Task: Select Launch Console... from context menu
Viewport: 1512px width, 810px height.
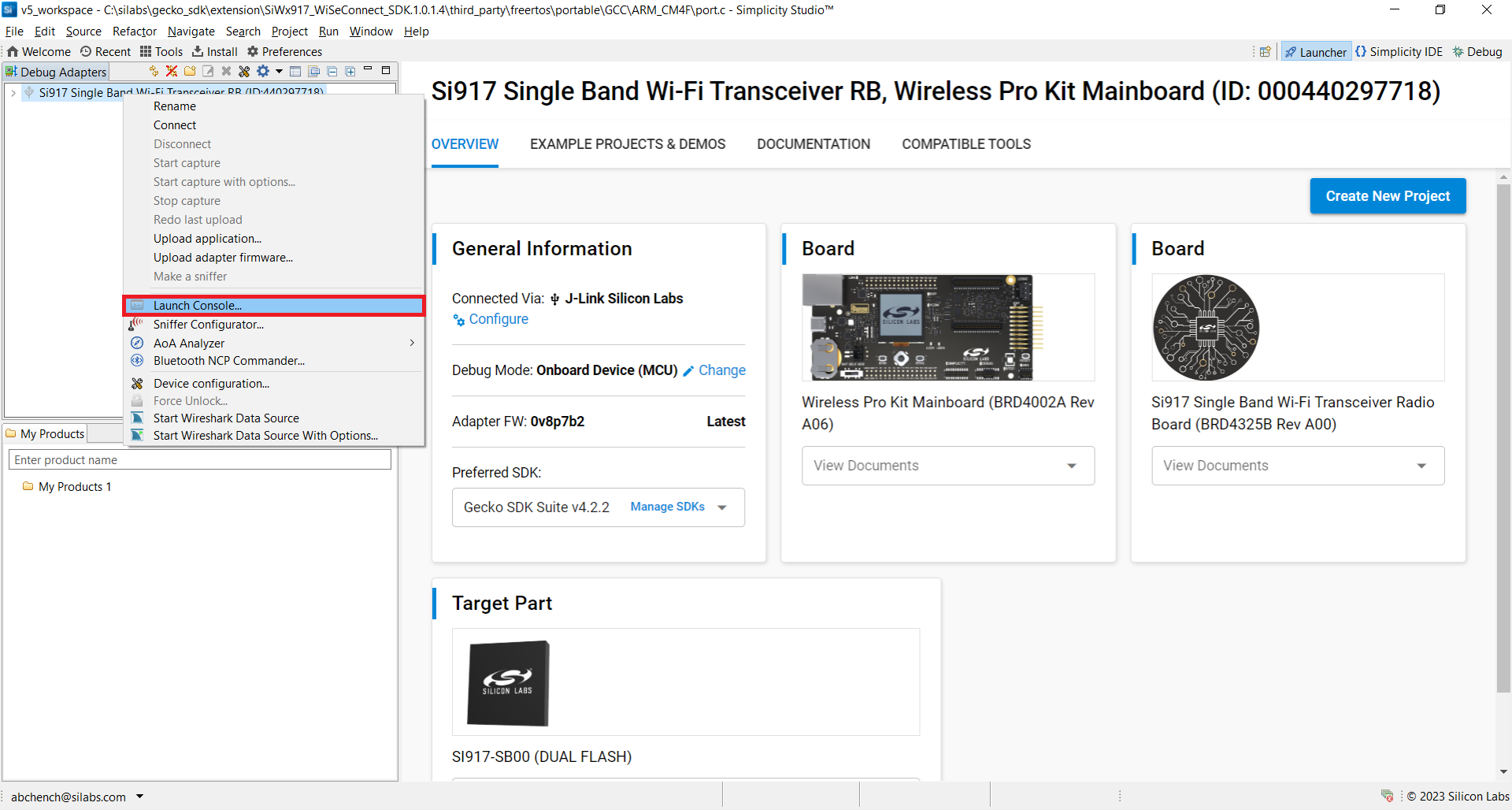Action: [274, 306]
